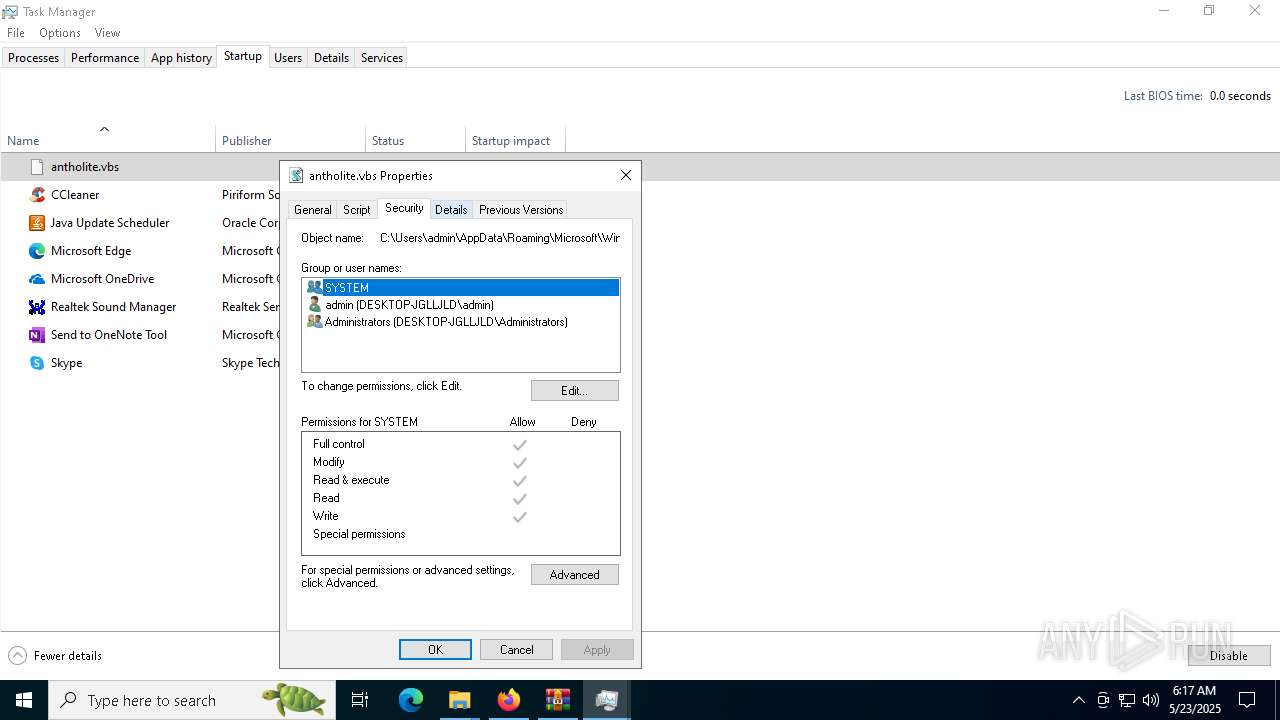Image resolution: width=1280 pixels, height=720 pixels.
Task: Click the network tray icon
Action: tap(1127, 700)
